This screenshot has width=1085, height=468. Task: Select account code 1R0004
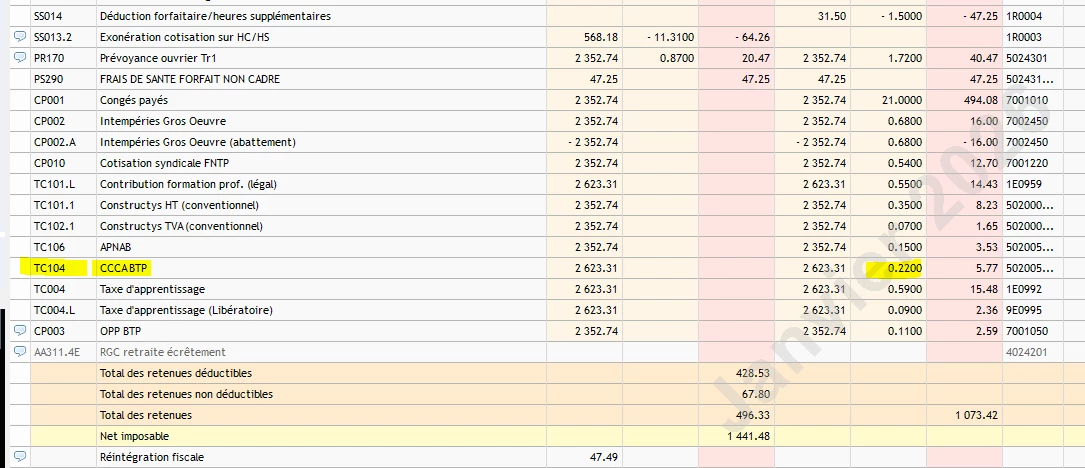[1023, 17]
